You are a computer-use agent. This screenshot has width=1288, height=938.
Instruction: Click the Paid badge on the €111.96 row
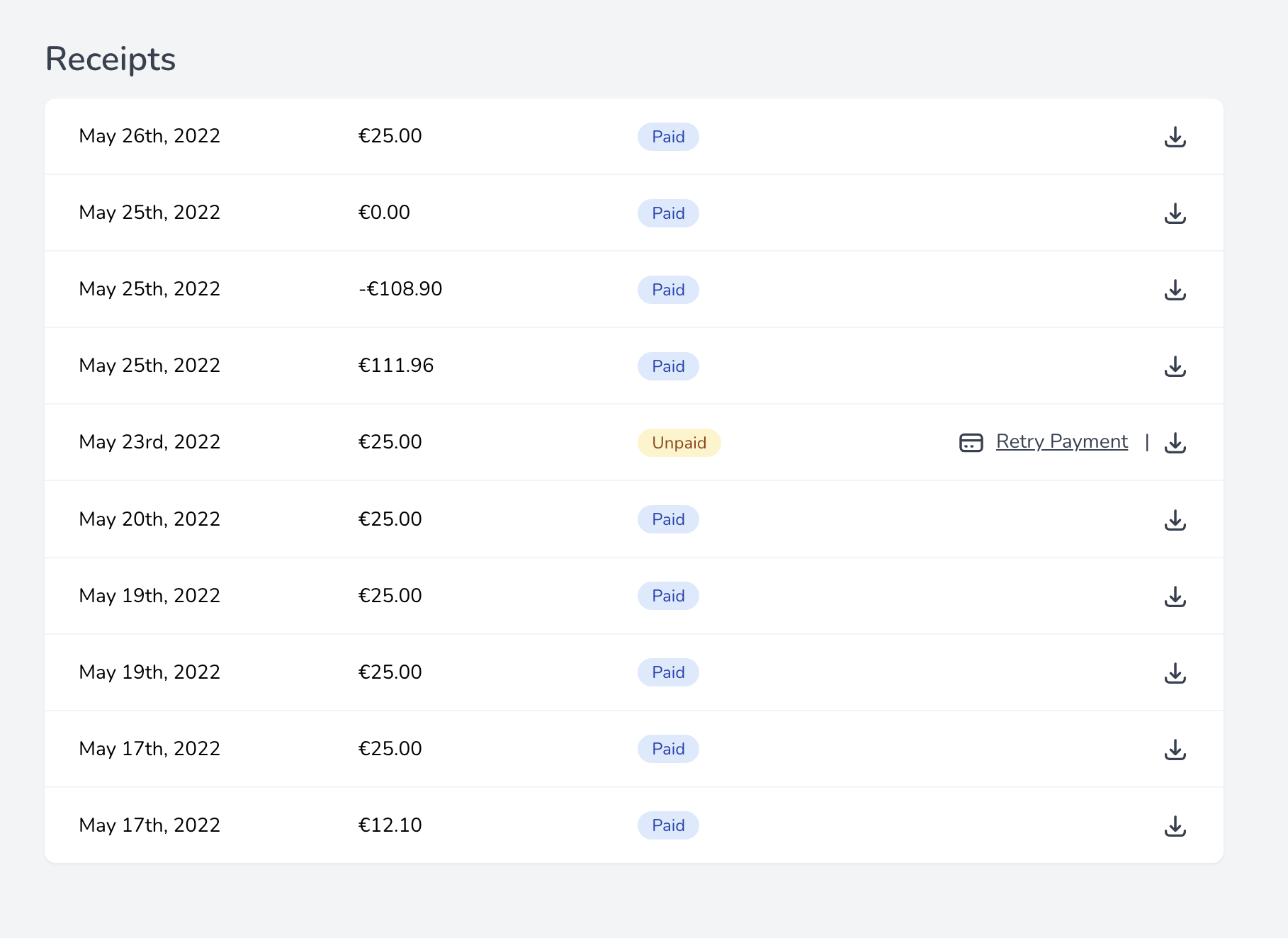668,366
